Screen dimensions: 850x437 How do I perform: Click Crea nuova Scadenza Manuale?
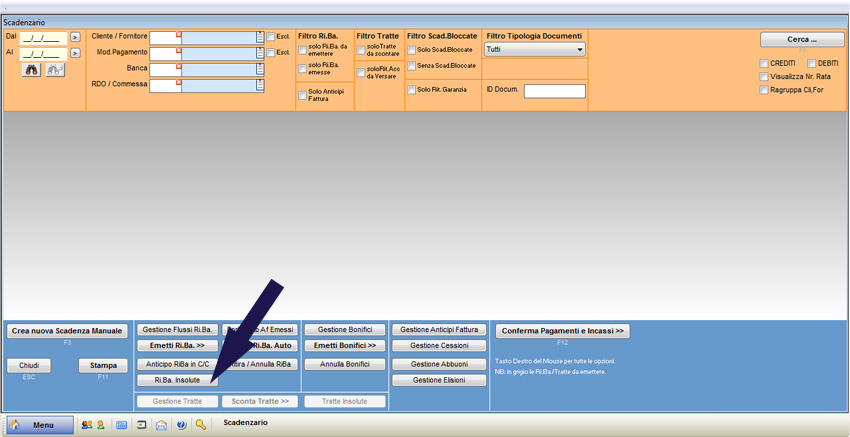point(67,331)
